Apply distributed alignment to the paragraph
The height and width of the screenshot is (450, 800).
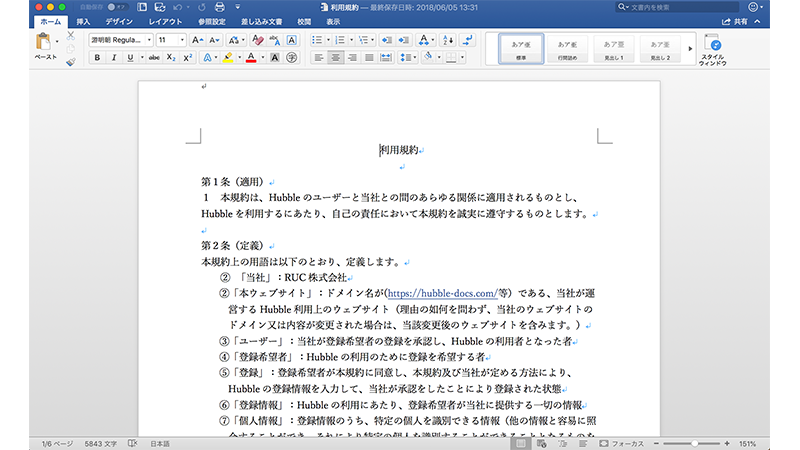[x=386, y=58]
